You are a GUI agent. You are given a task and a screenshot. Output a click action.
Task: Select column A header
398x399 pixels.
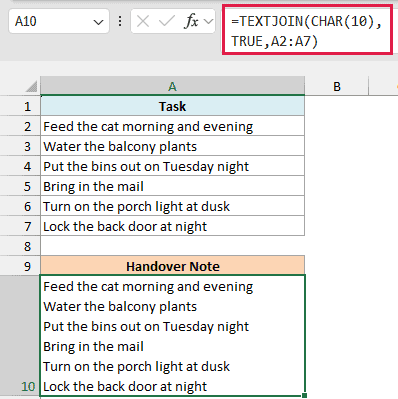[172, 86]
